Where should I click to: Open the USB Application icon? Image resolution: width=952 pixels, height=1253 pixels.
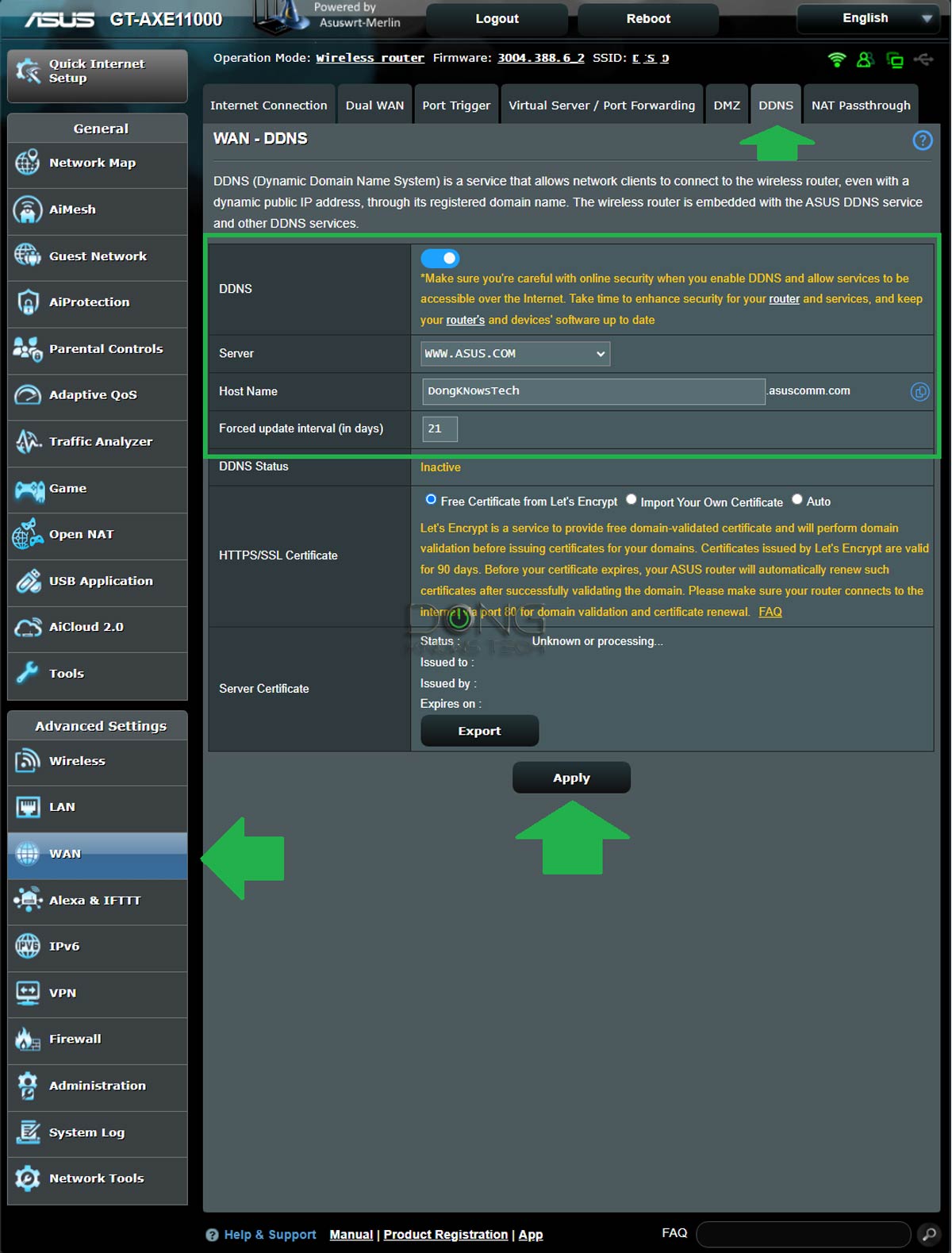[29, 582]
